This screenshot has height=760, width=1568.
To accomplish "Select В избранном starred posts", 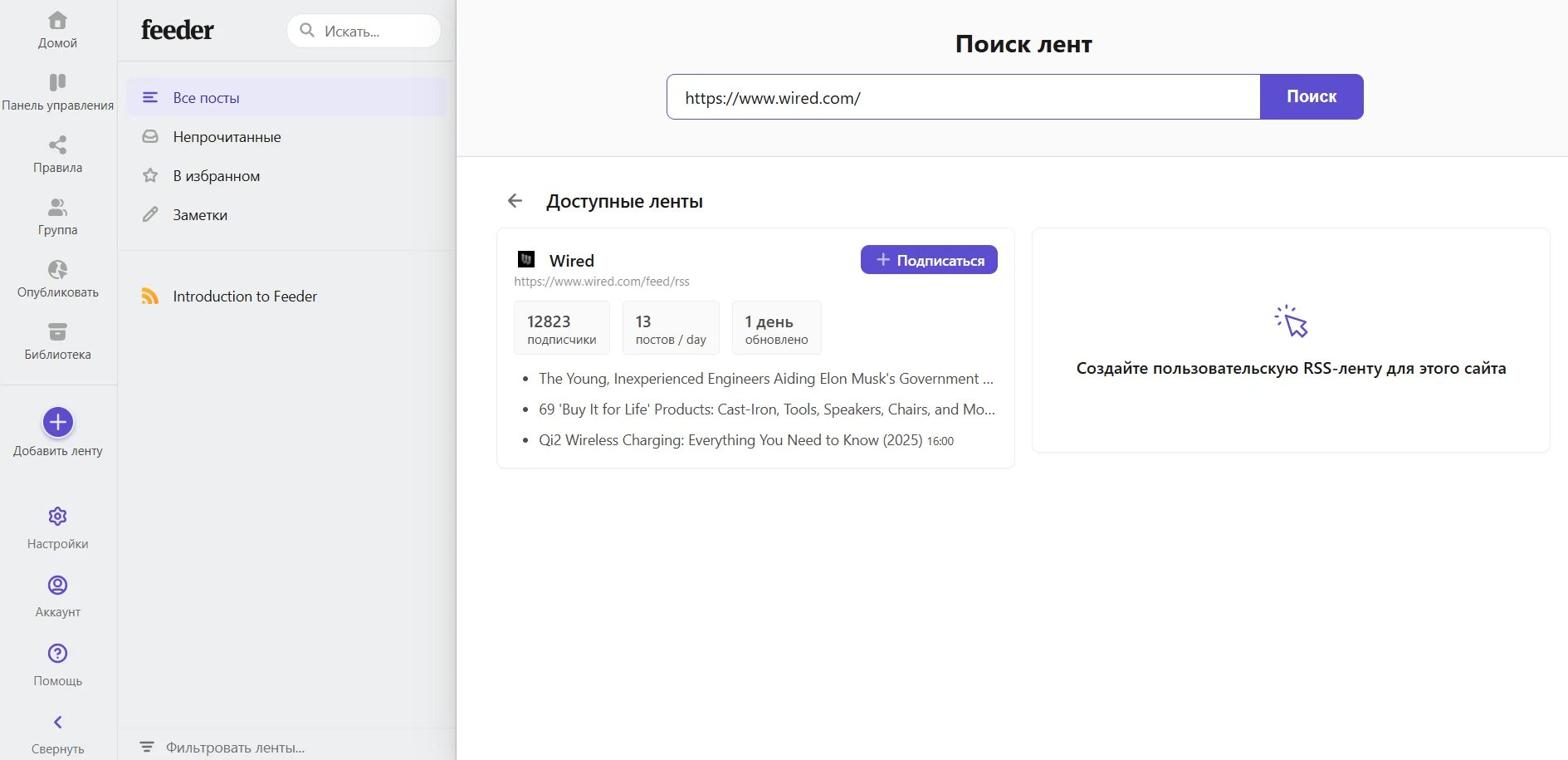I will (x=286, y=175).
